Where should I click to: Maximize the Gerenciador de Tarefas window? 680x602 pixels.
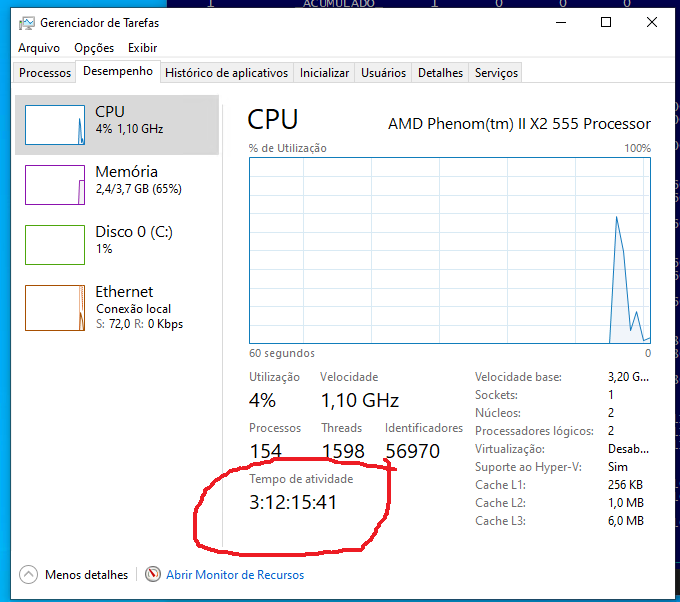coord(606,22)
